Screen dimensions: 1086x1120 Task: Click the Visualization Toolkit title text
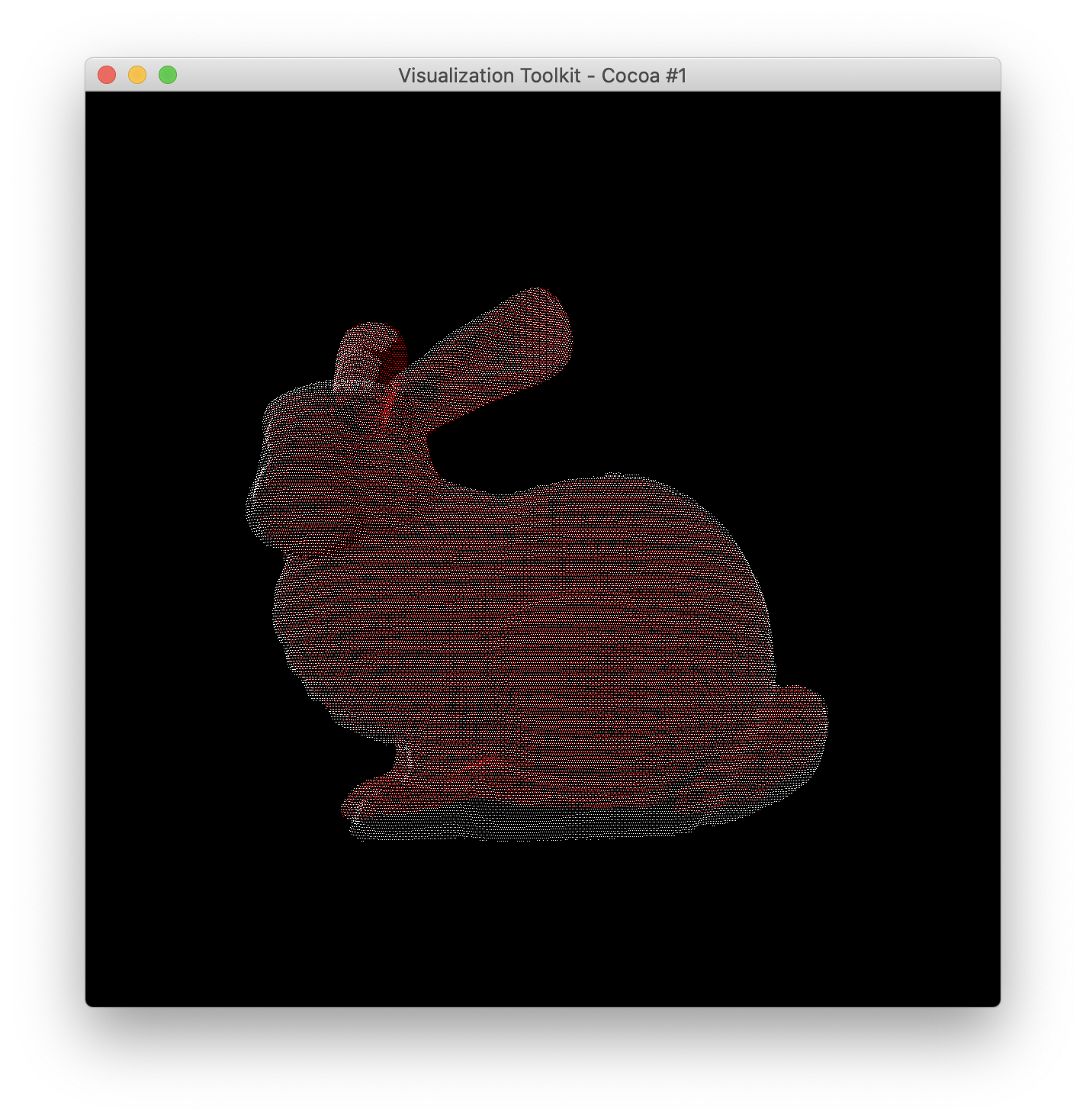[x=543, y=76]
